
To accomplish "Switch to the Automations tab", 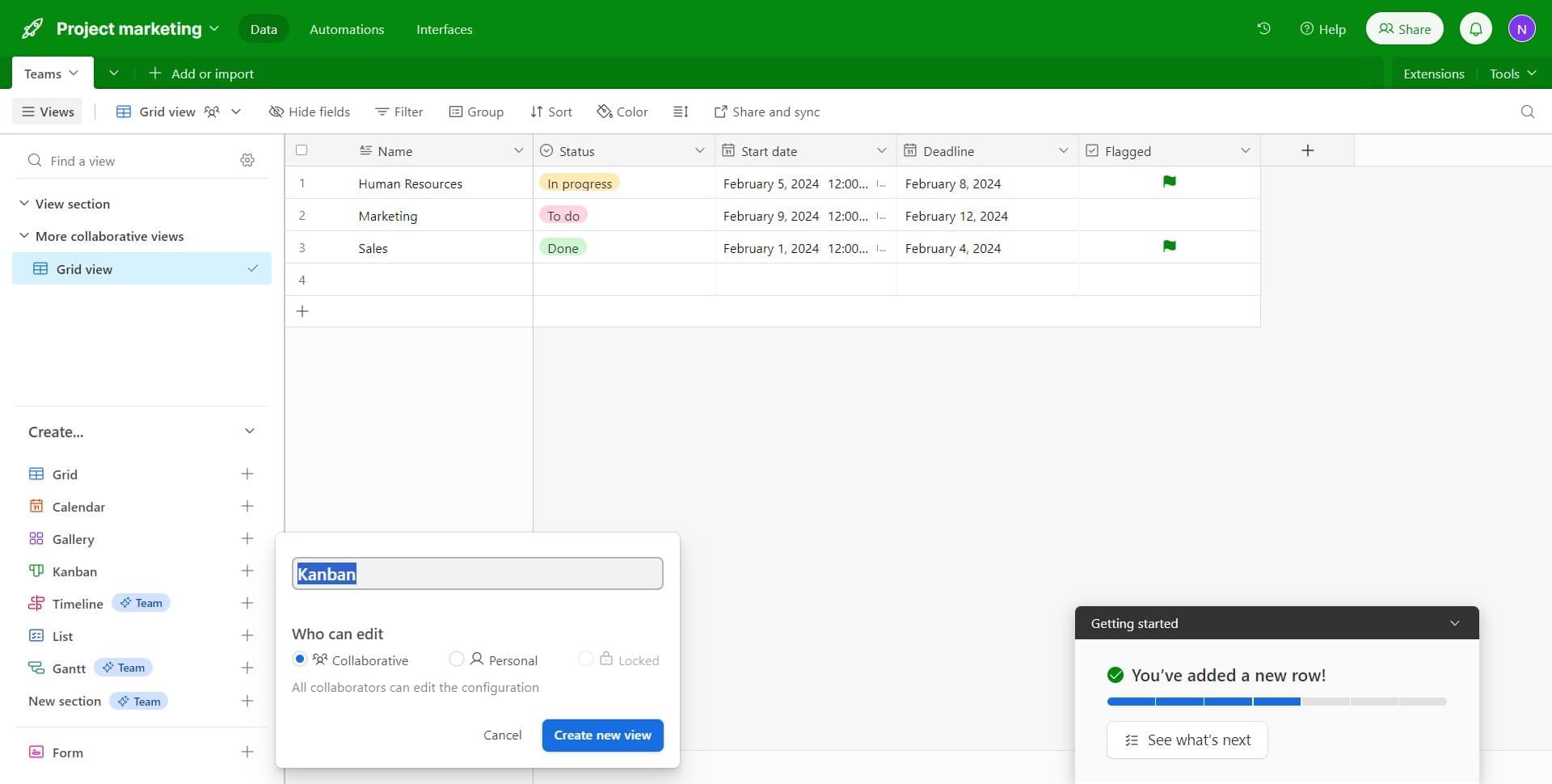I will pos(347,29).
